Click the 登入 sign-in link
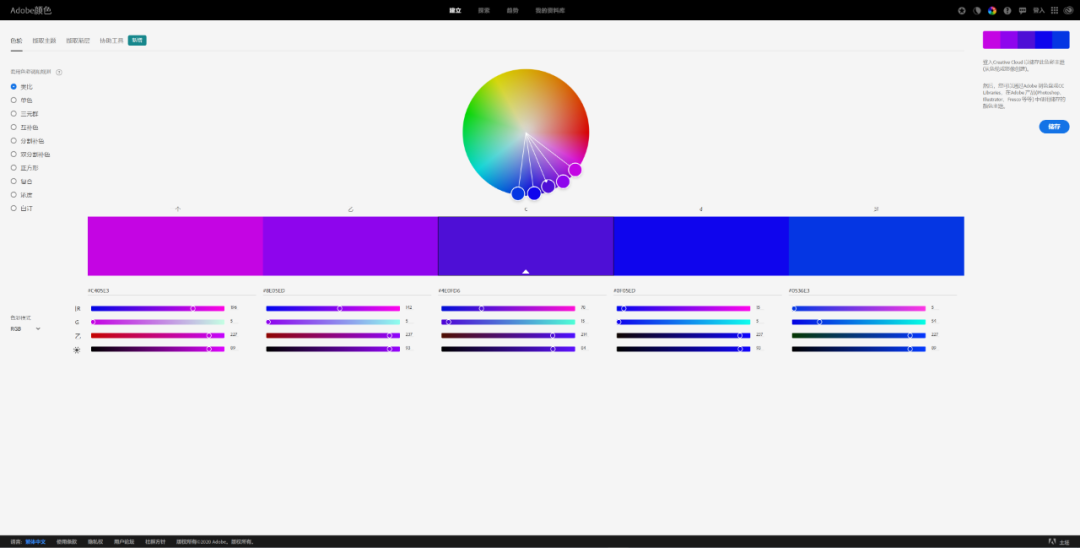This screenshot has width=1080, height=548. coord(1039,10)
